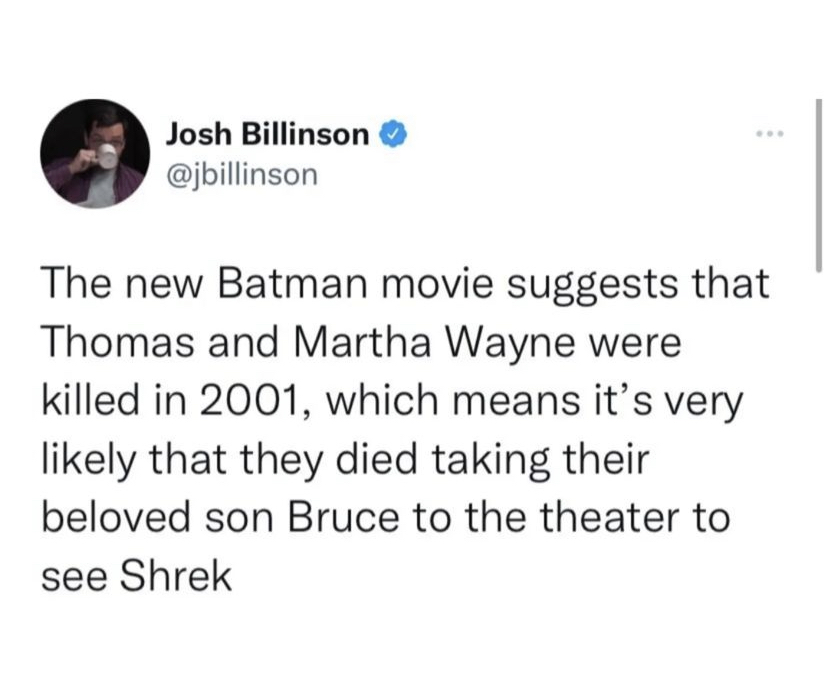Click the word "suggests" in the tweet

coord(568,286)
